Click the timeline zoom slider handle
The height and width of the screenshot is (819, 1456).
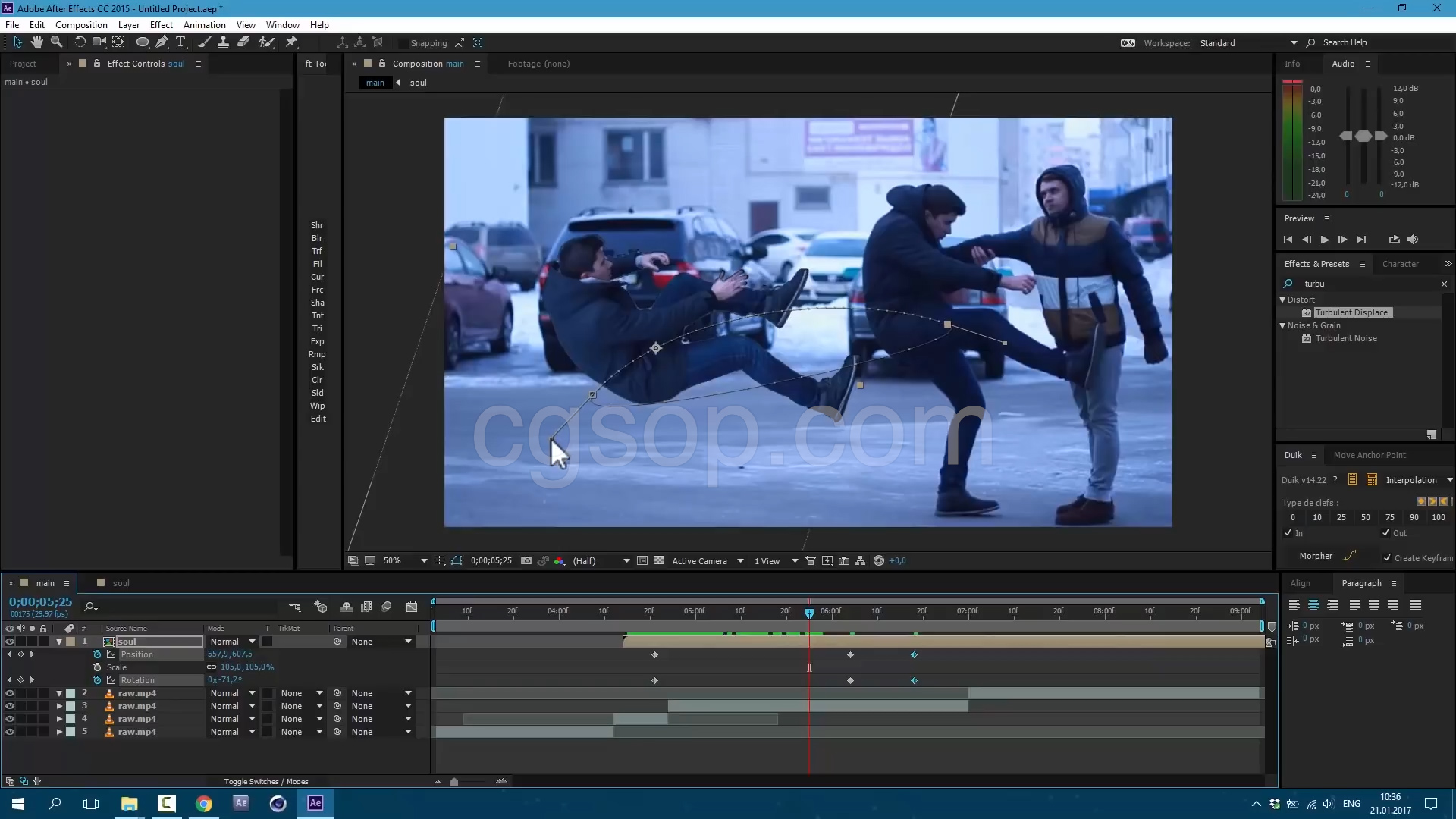[x=454, y=782]
